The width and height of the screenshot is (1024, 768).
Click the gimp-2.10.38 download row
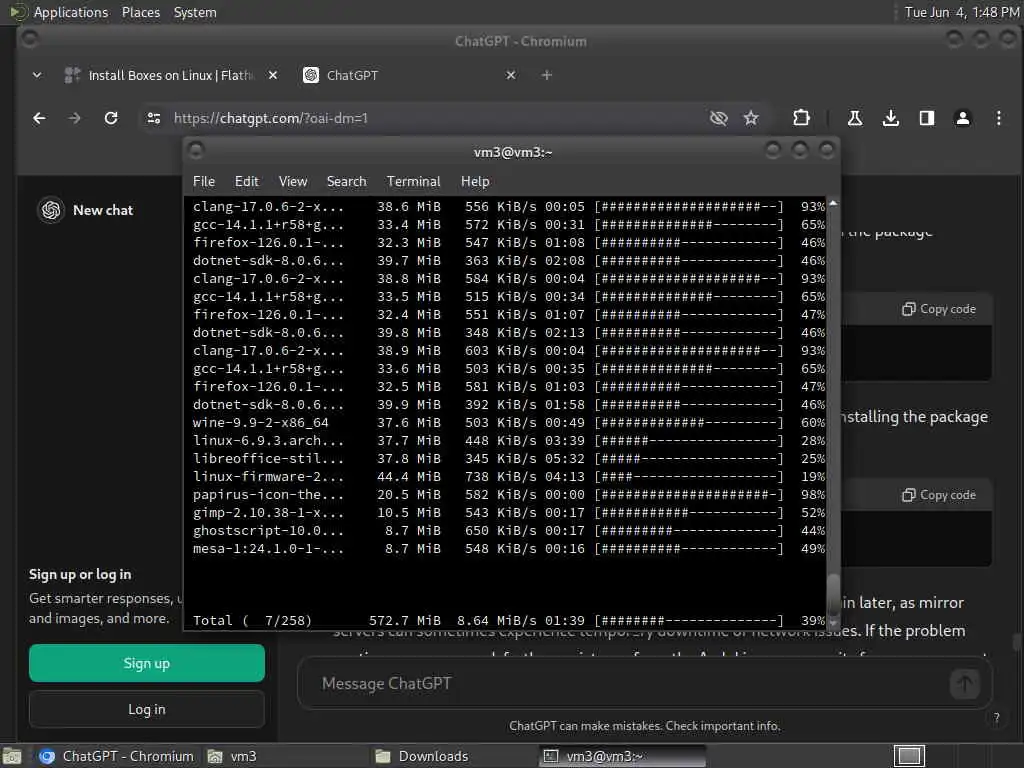tap(508, 513)
